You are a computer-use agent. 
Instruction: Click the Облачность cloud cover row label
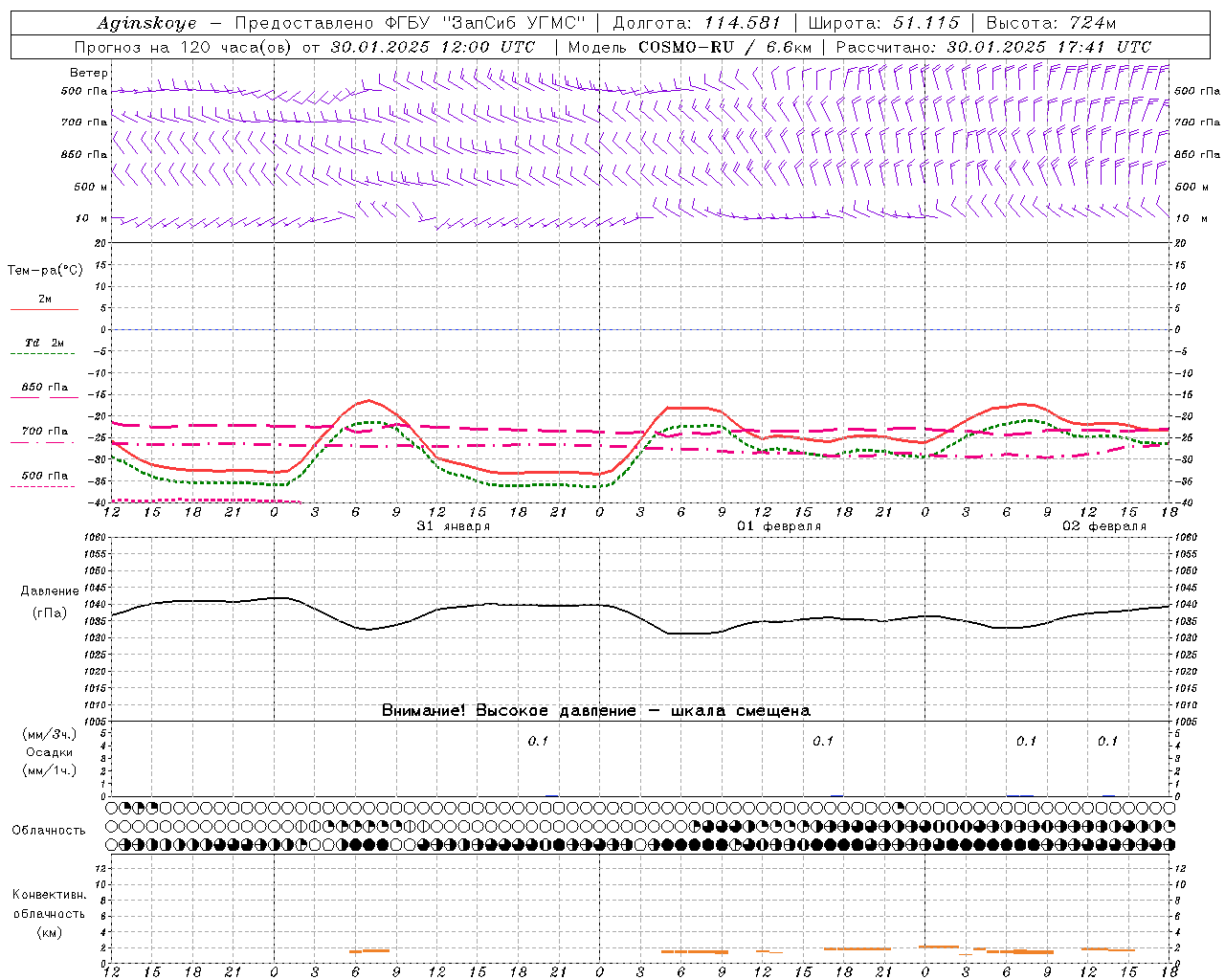coord(49,830)
